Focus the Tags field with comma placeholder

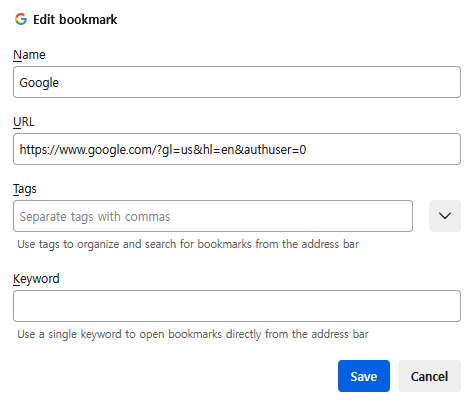[213, 216]
